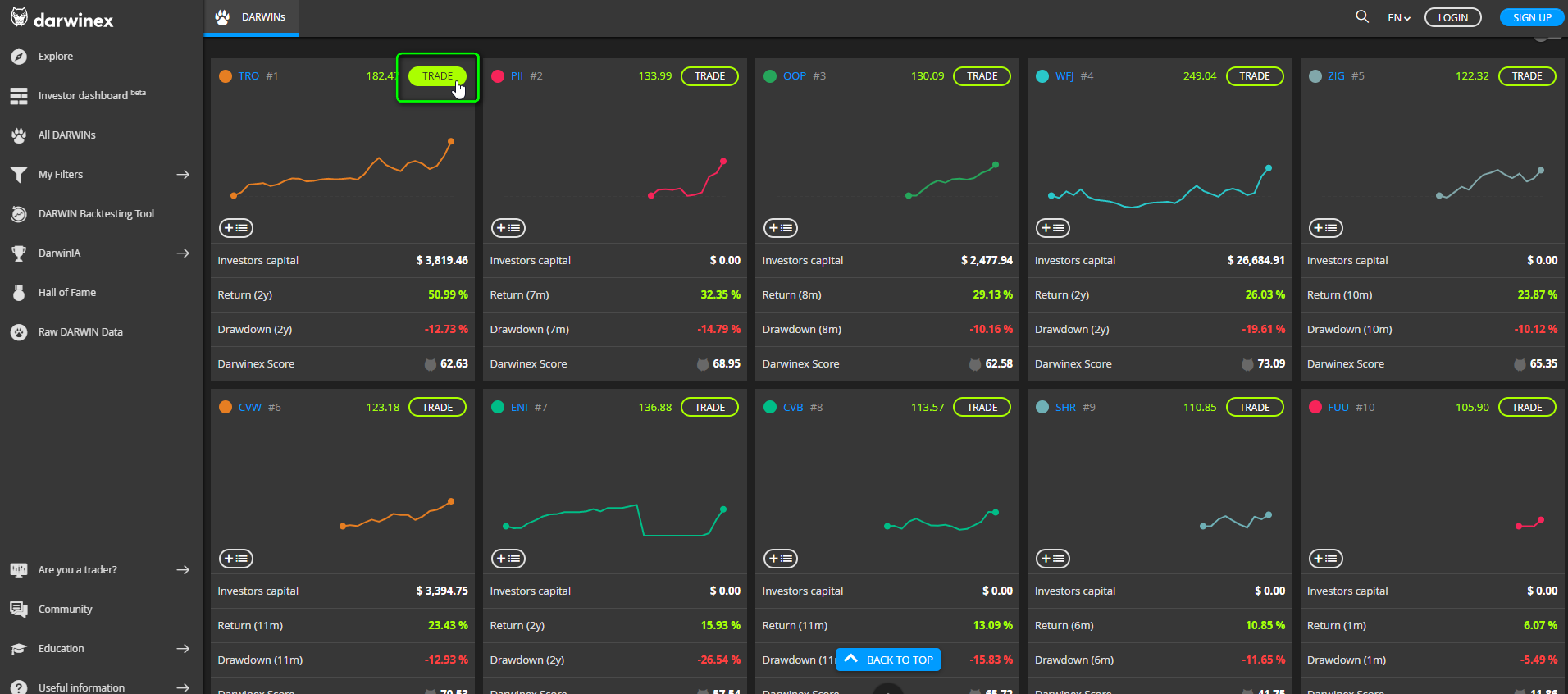Click the Darwinex logo
This screenshot has width=1568, height=694.
(62, 19)
